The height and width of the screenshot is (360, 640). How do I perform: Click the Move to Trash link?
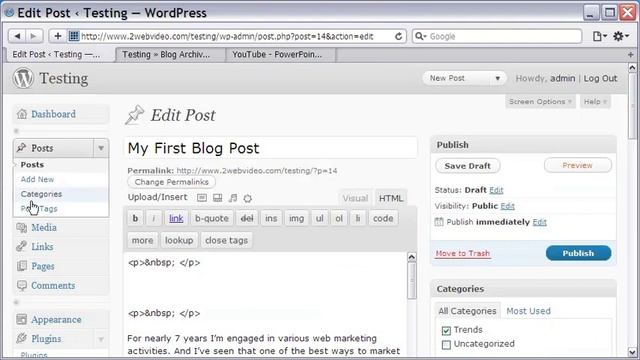(x=462, y=253)
